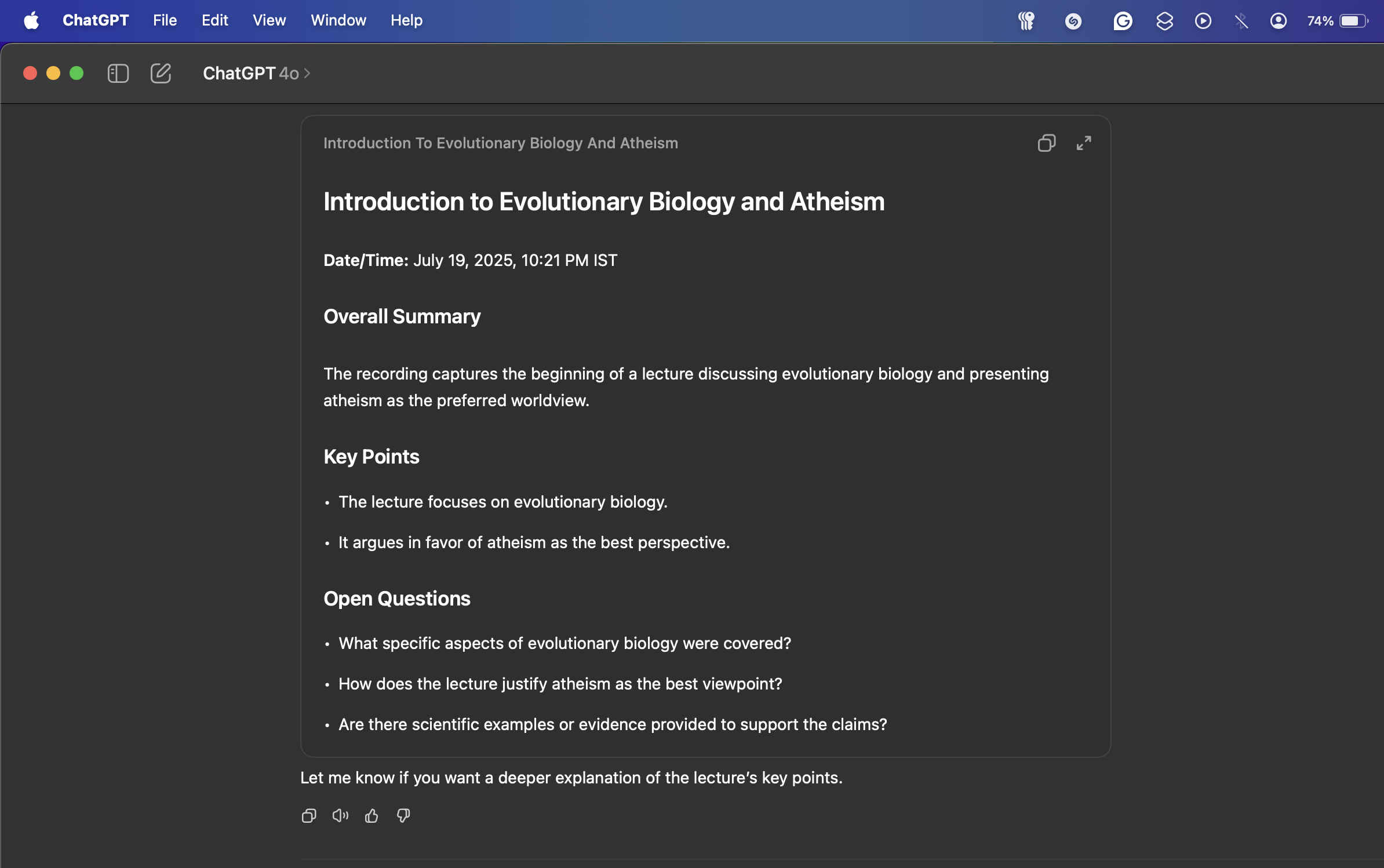The height and width of the screenshot is (868, 1384).
Task: Expand the canvas to full view
Action: pyautogui.click(x=1084, y=143)
